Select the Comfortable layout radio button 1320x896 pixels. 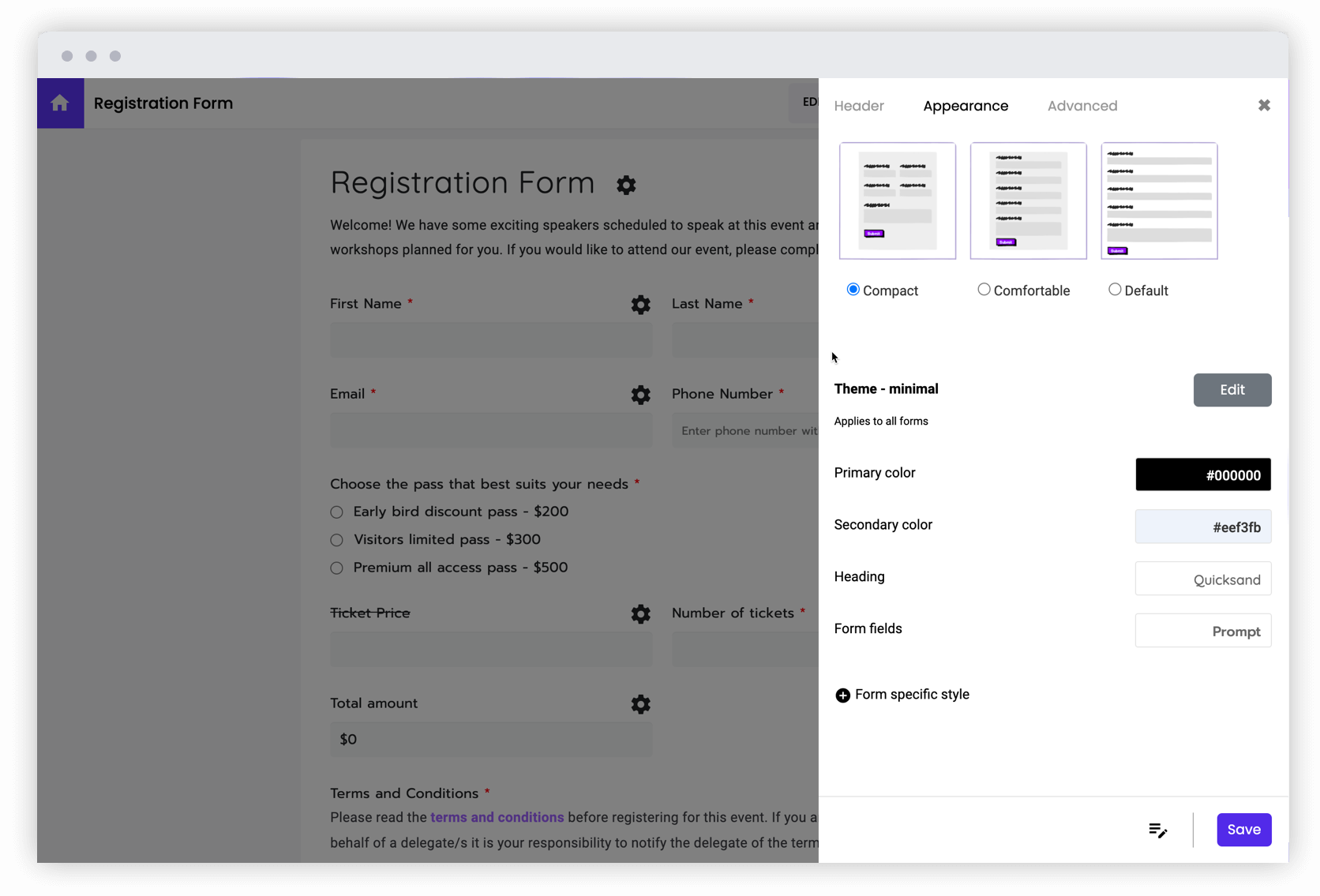click(x=983, y=290)
